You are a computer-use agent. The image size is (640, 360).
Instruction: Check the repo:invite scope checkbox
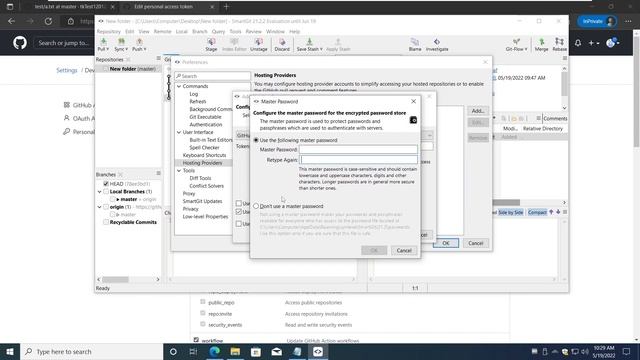point(202,313)
